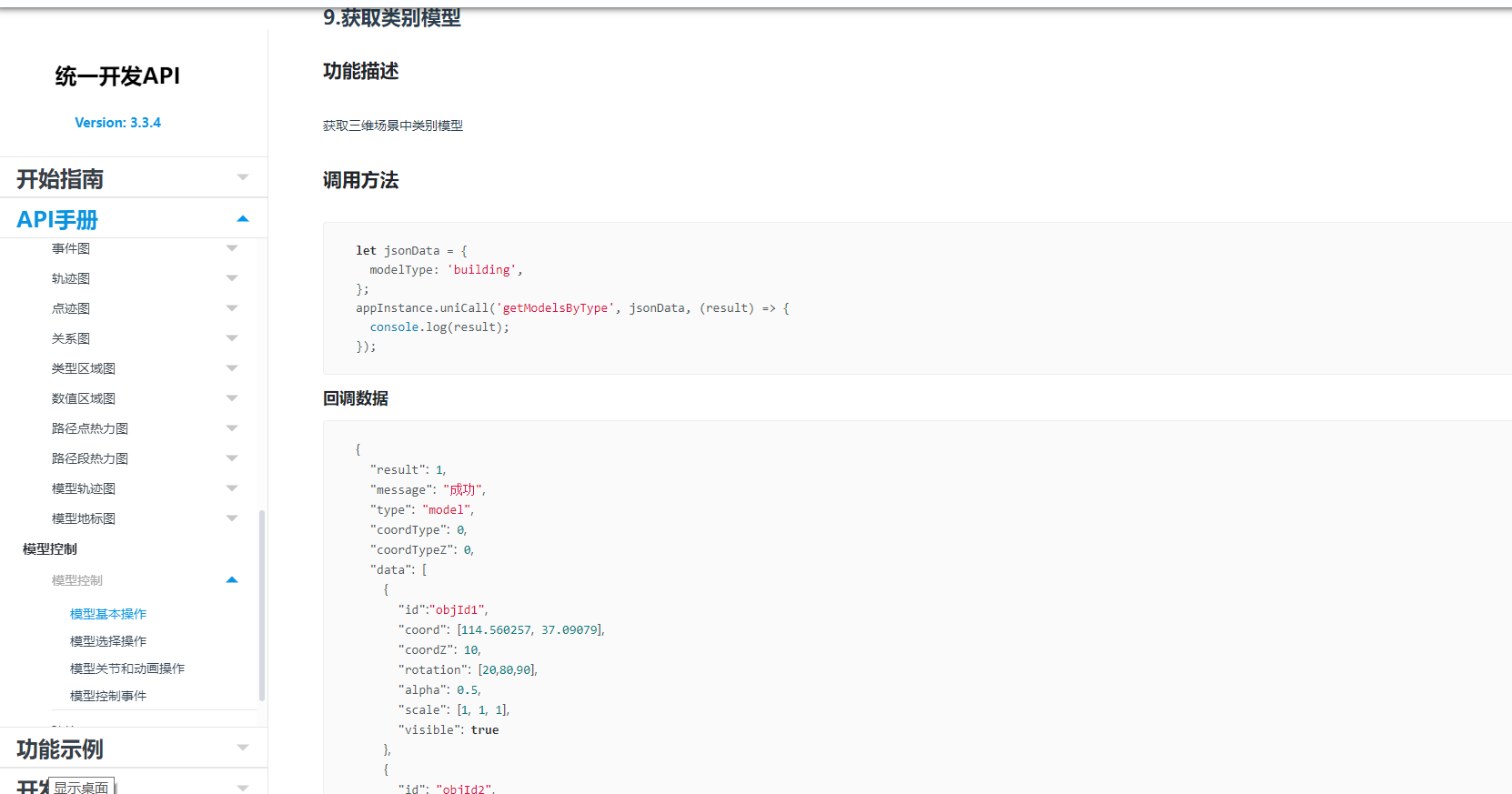Select the 路径段热力图 menu item

point(90,458)
